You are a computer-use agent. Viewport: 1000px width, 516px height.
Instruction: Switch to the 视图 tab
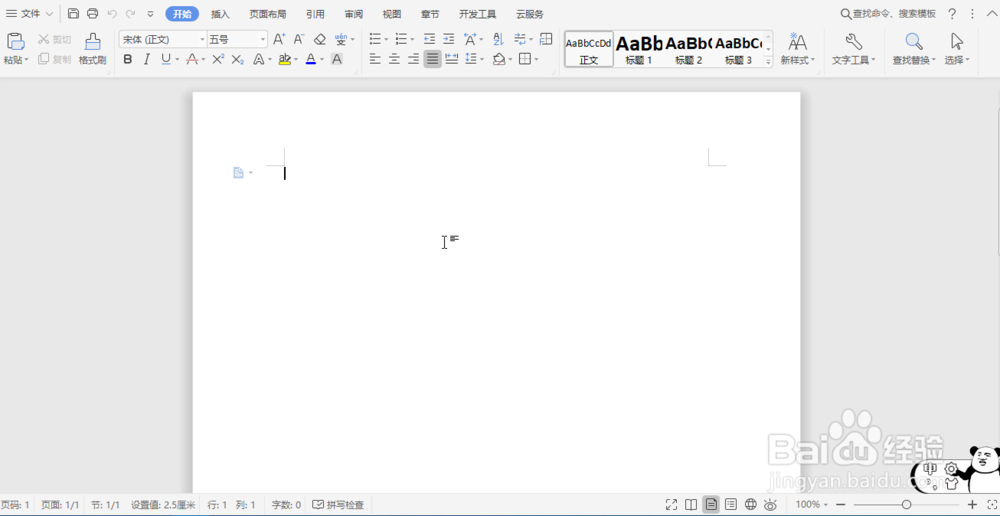[392, 14]
